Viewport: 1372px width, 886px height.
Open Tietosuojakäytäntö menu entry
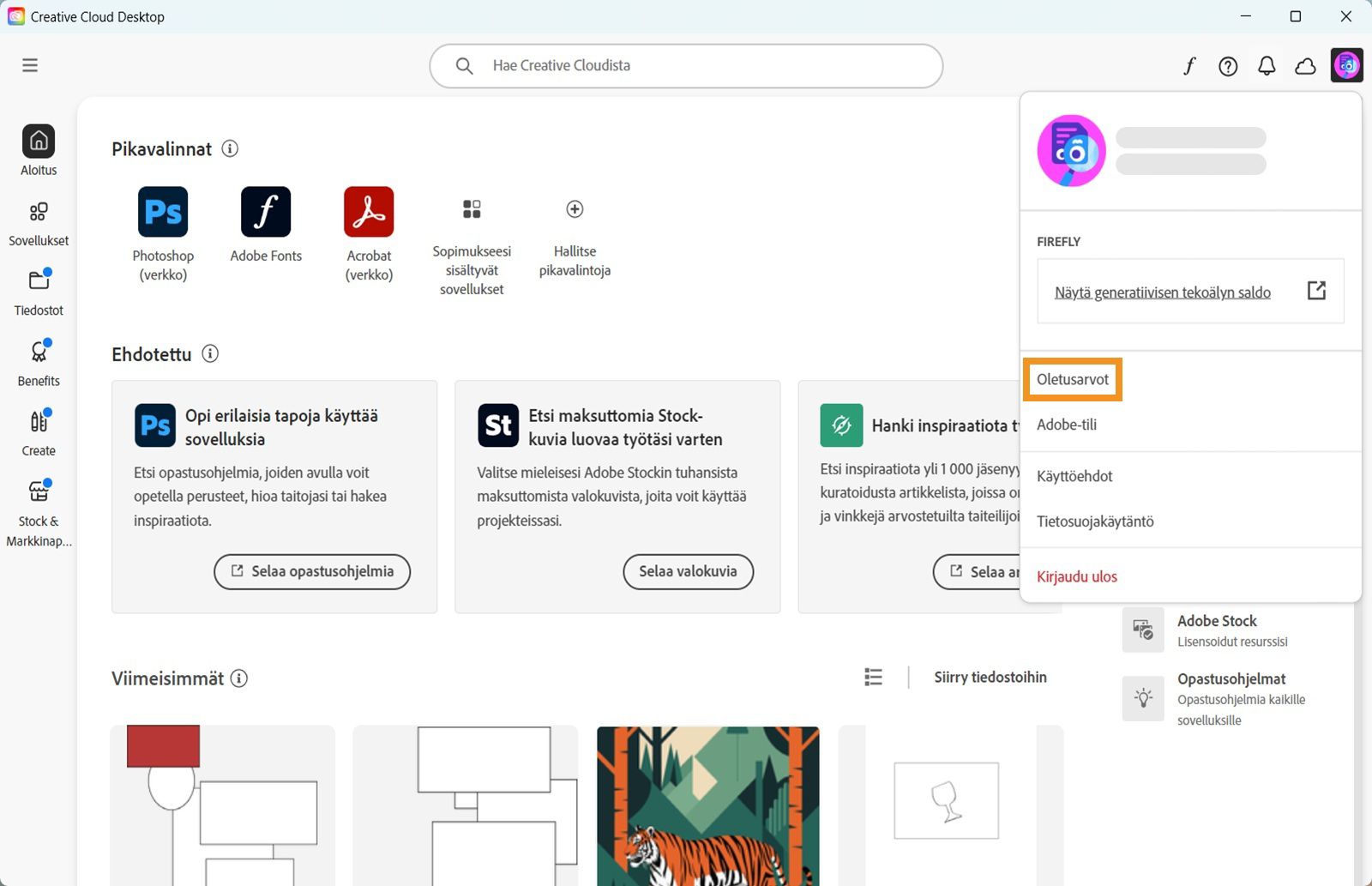point(1095,521)
